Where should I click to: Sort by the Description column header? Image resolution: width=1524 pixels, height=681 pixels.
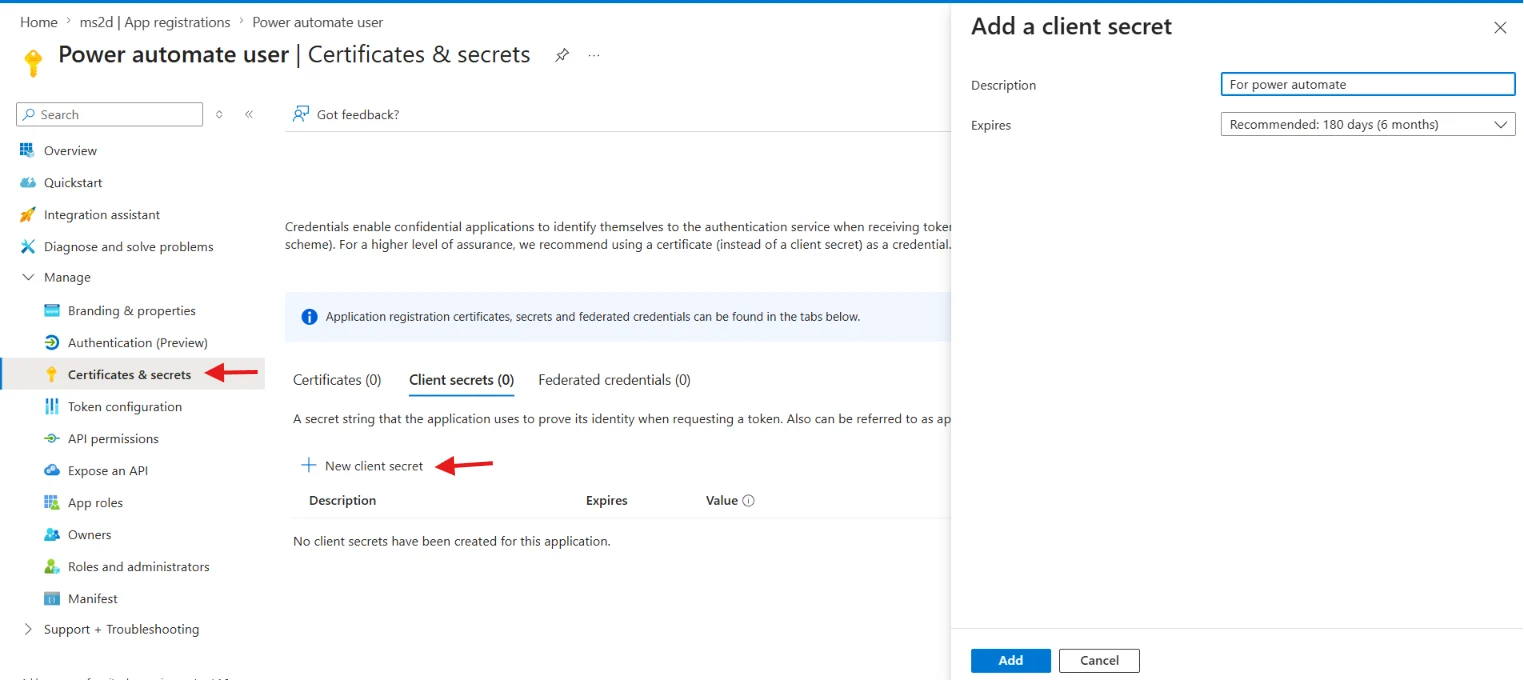coord(342,501)
